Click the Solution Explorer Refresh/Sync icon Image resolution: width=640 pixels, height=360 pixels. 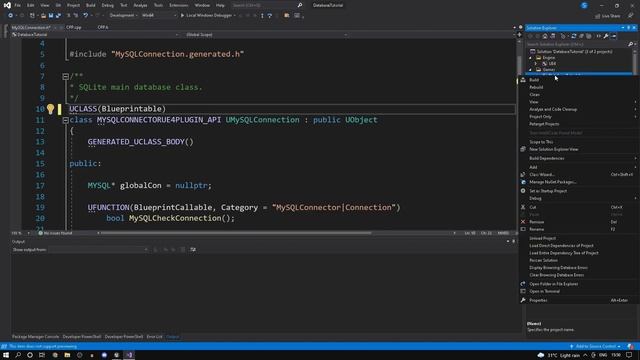tap(573, 36)
